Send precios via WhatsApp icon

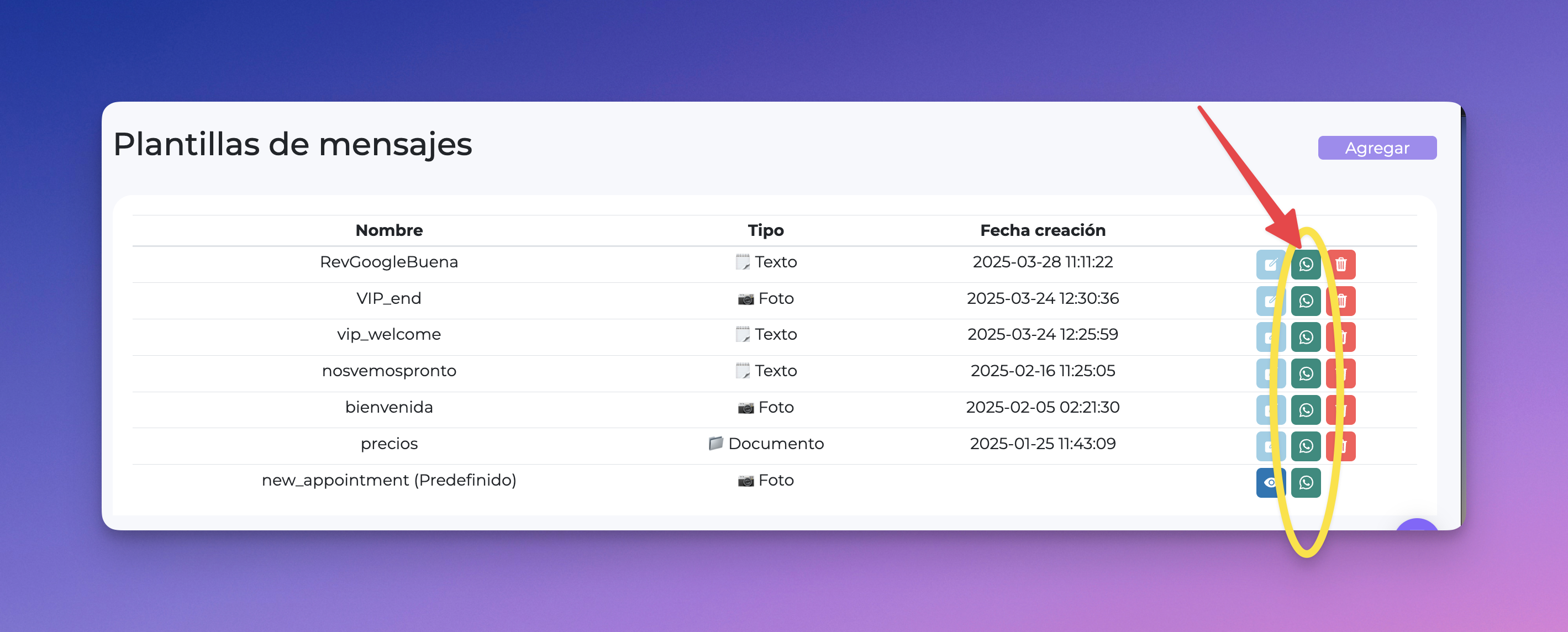[x=1306, y=446]
